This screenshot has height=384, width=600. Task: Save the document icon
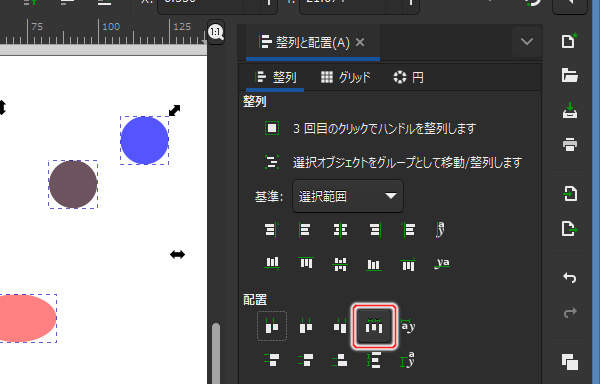569,111
